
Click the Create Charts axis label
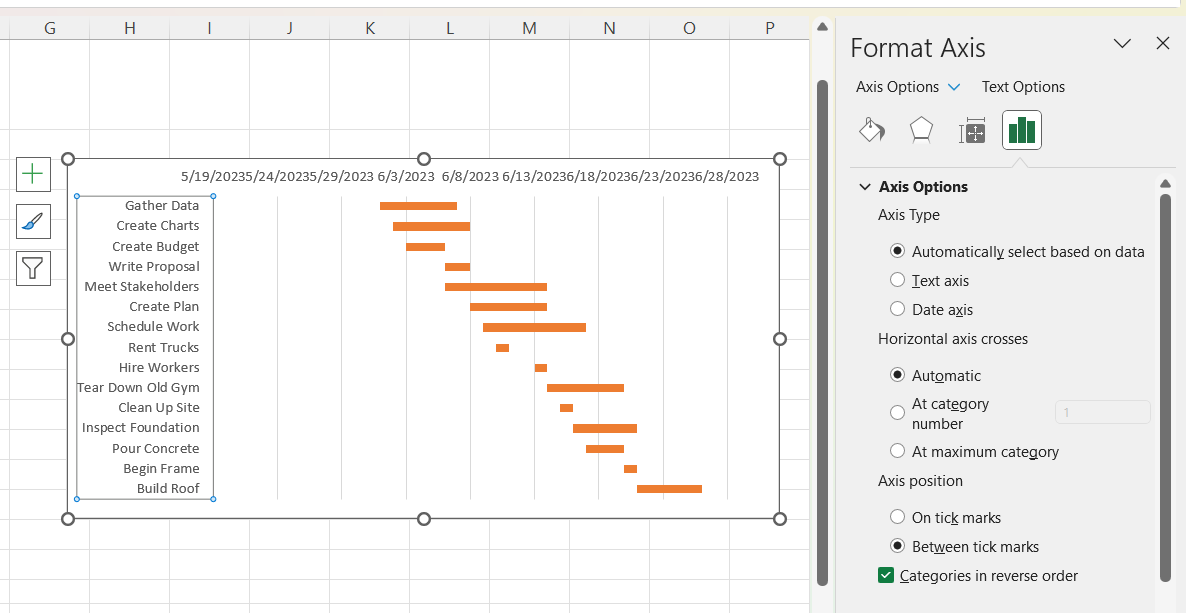pos(157,226)
